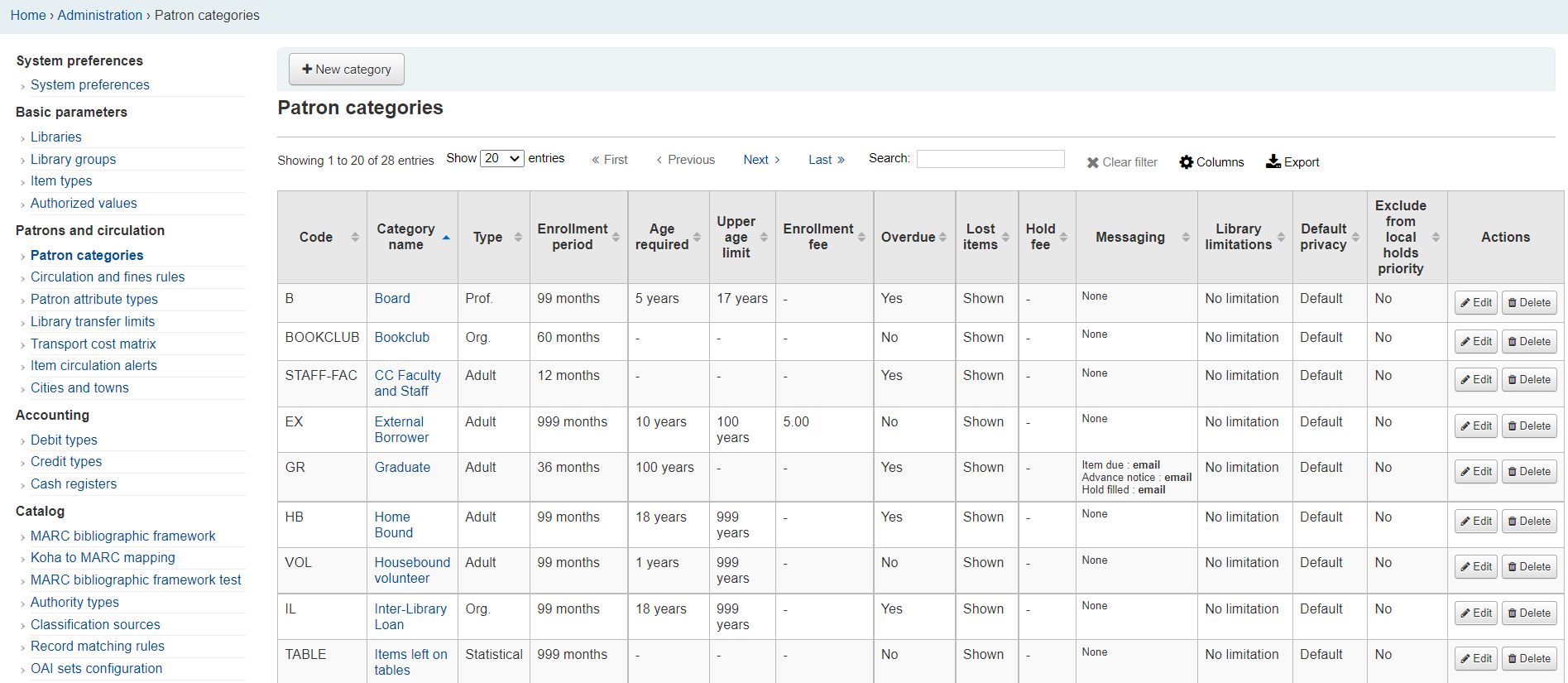Screen dimensions: 1568x683
Task: Sort by Code column arrows
Action: coord(355,237)
